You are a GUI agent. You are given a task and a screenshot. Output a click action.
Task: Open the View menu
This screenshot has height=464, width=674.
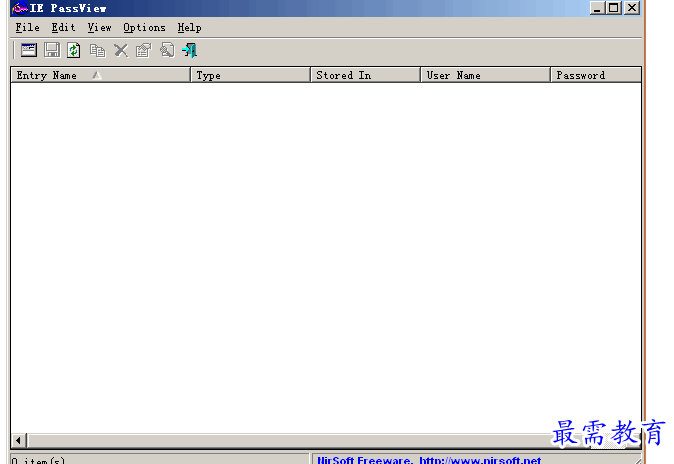pos(99,28)
